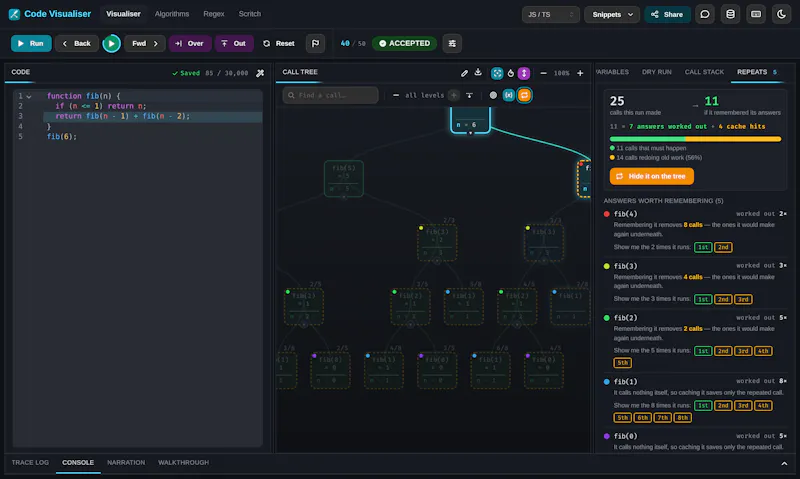This screenshot has width=800, height=479.
Task: Click the fit-to-view focus icon
Action: pos(497,73)
